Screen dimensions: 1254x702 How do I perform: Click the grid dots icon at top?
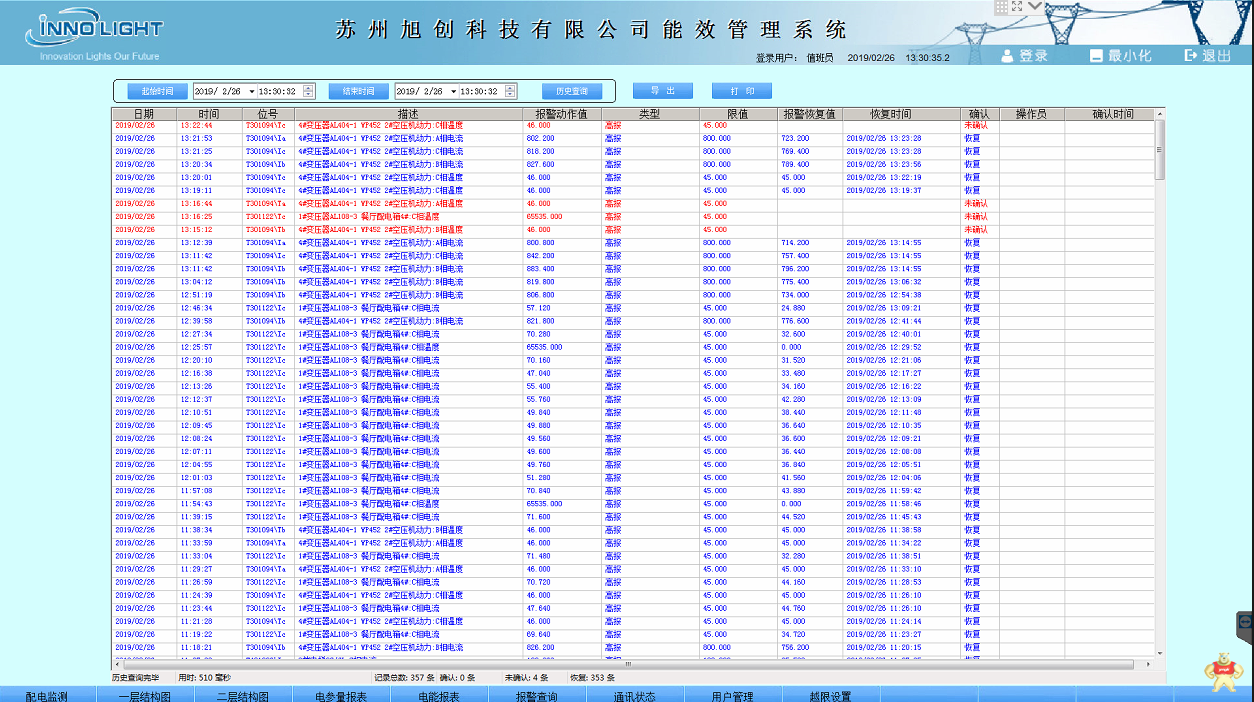1001,6
